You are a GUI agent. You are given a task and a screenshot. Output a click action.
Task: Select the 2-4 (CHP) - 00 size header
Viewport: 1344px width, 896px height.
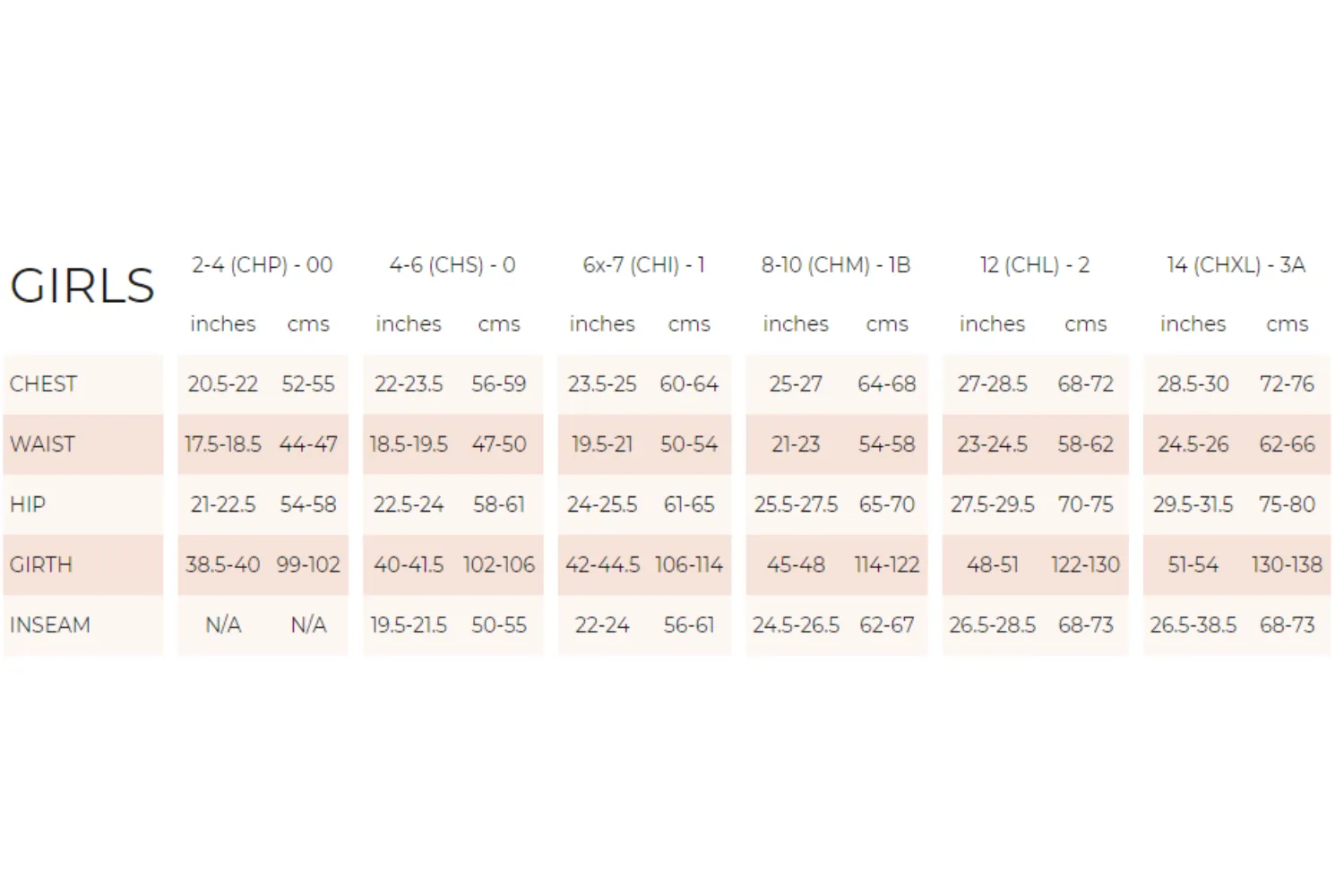click(262, 265)
